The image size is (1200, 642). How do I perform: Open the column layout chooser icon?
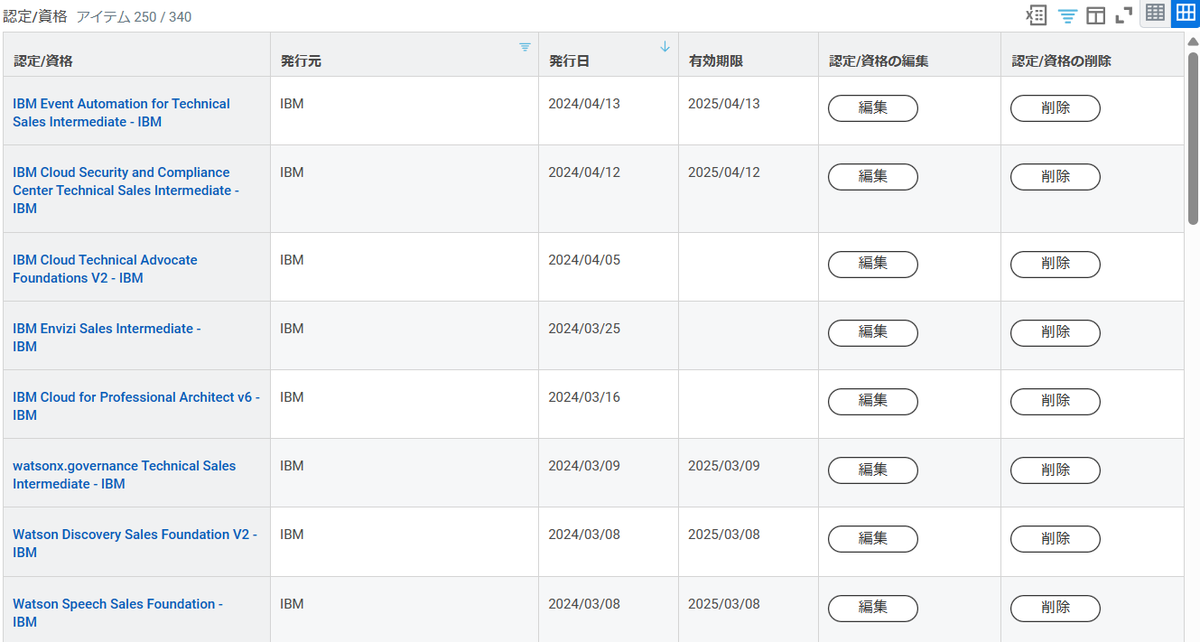click(x=1095, y=16)
